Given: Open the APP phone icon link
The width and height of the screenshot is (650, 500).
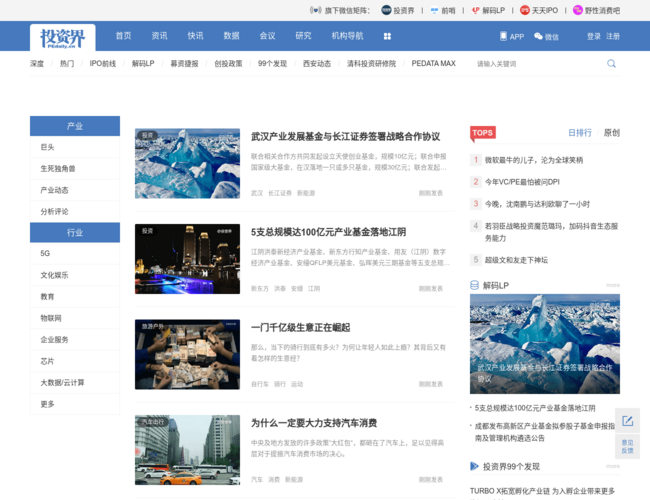Looking at the screenshot, I should click(503, 36).
